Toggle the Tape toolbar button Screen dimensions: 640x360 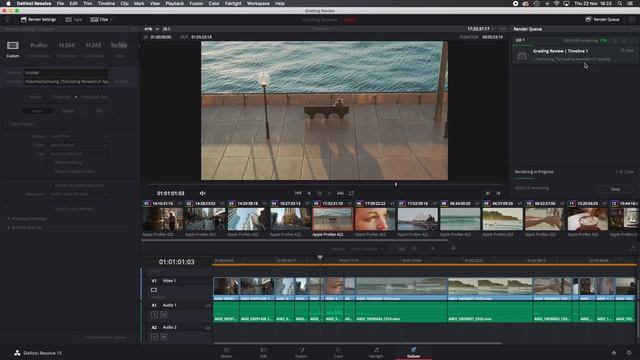click(x=74, y=20)
